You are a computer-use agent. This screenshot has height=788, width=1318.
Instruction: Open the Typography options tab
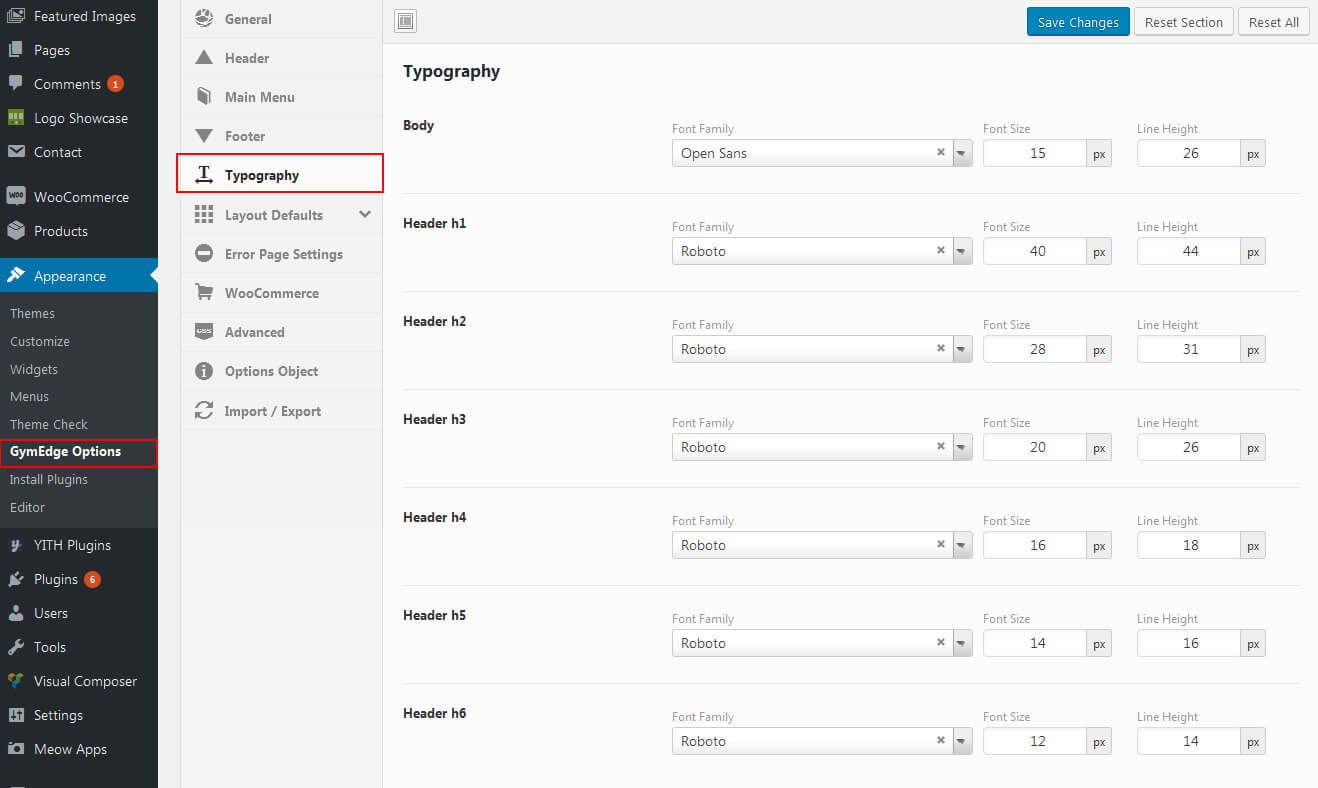(280, 175)
